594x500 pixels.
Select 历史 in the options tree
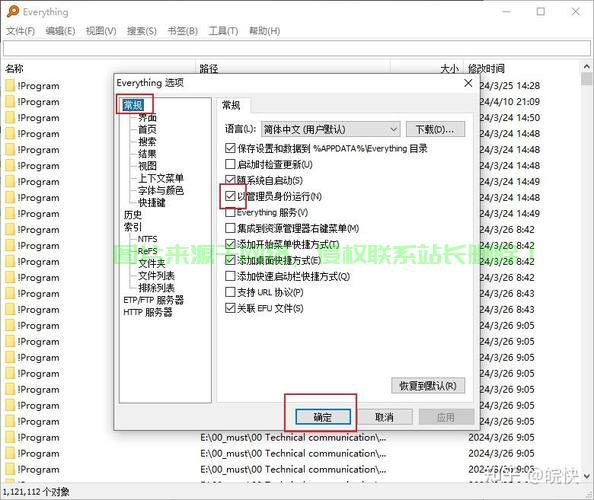tap(133, 215)
